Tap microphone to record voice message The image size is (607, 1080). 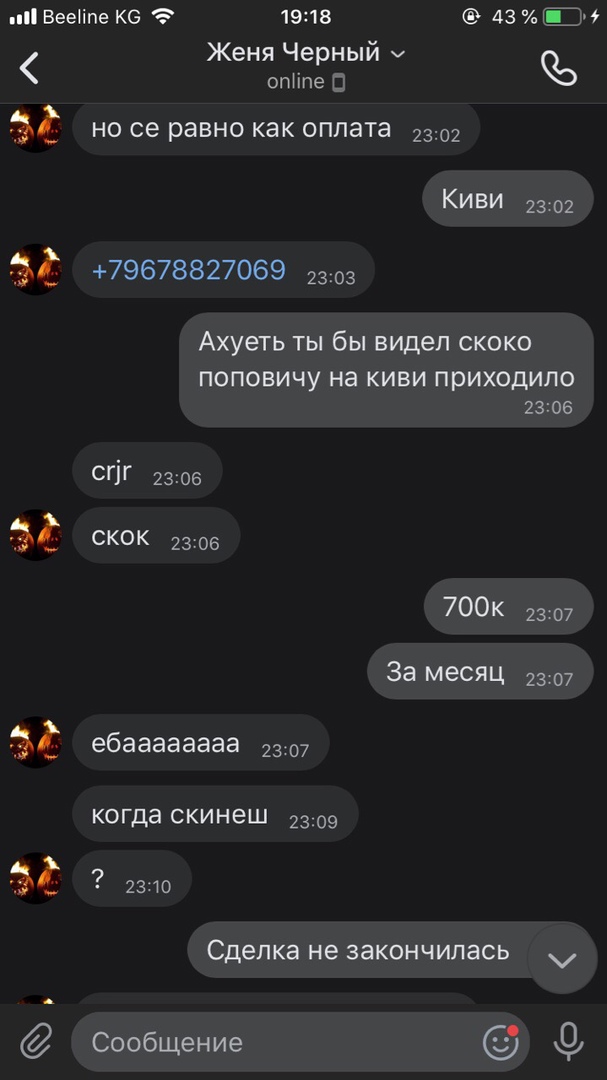click(x=568, y=1041)
